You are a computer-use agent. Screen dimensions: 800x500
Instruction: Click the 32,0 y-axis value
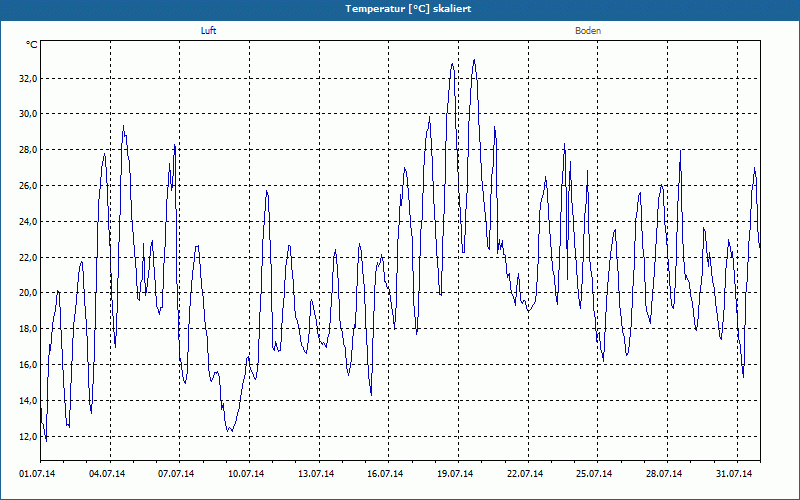(x=28, y=79)
